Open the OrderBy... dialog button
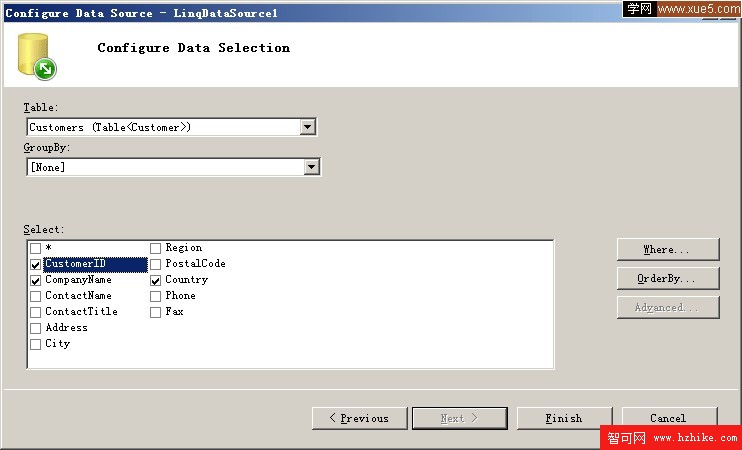This screenshot has width=742, height=450. pos(668,278)
